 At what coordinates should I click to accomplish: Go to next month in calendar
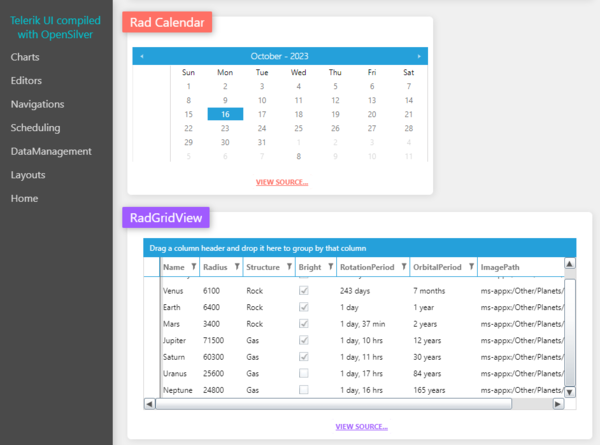click(x=419, y=56)
